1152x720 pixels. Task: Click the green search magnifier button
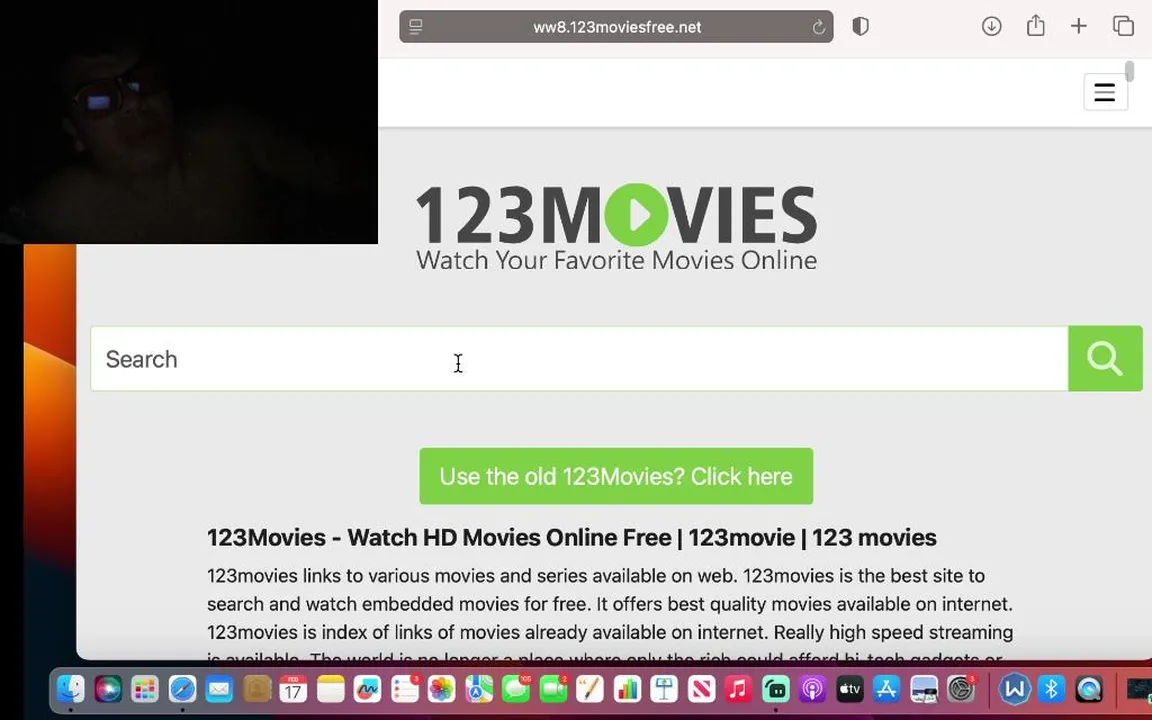click(1105, 359)
